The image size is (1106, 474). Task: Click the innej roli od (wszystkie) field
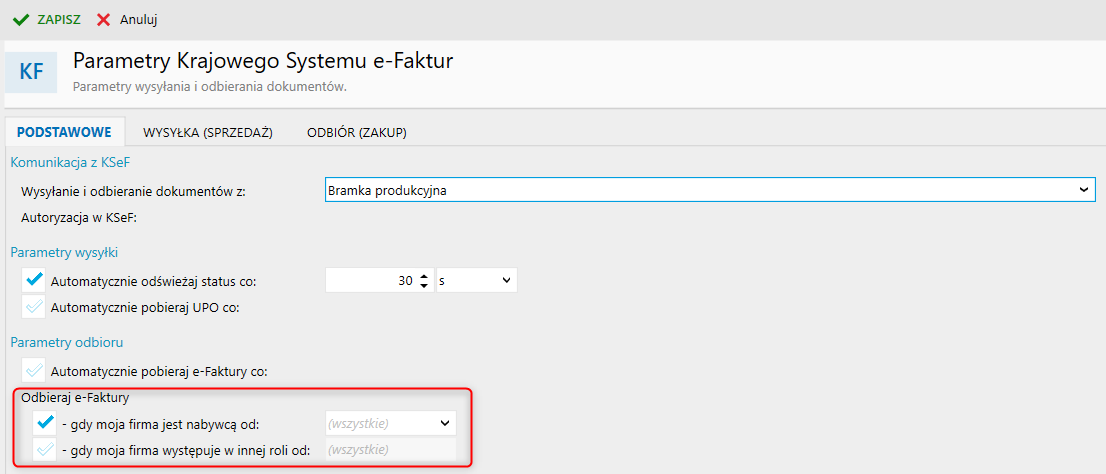[390, 449]
